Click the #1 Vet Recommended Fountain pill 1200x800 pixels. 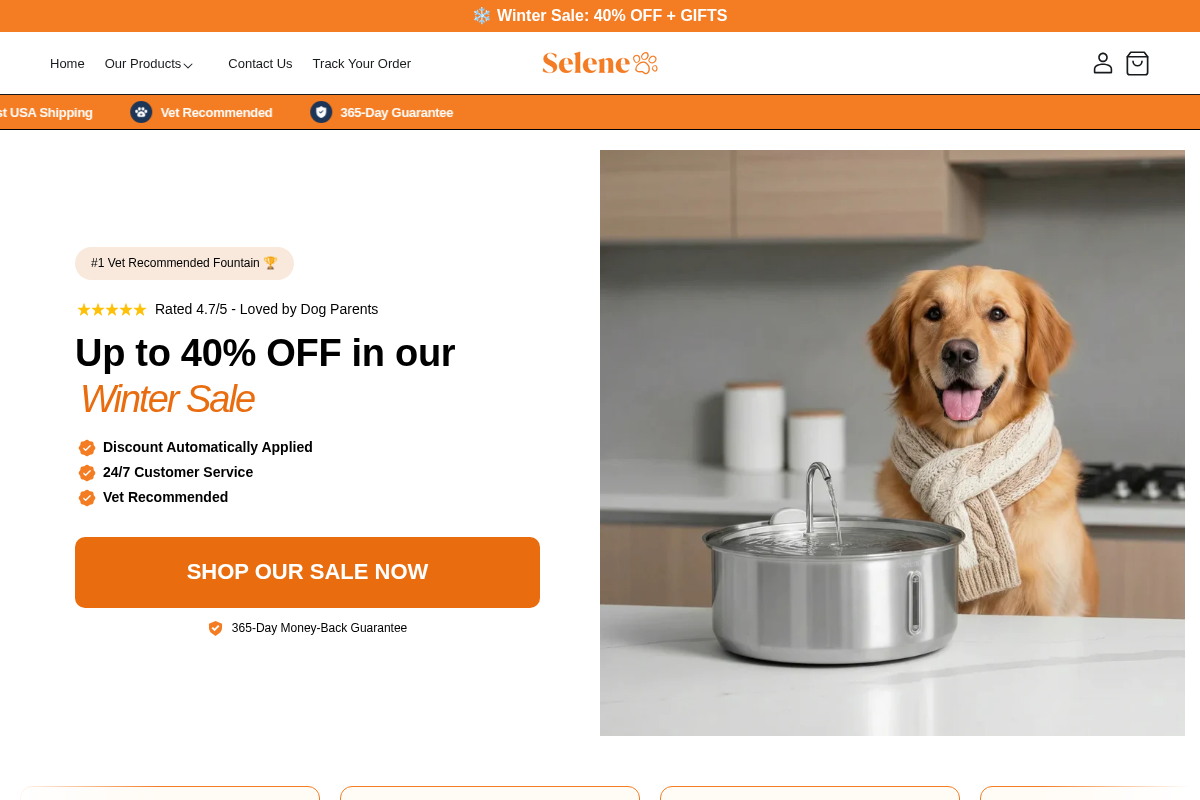point(184,263)
